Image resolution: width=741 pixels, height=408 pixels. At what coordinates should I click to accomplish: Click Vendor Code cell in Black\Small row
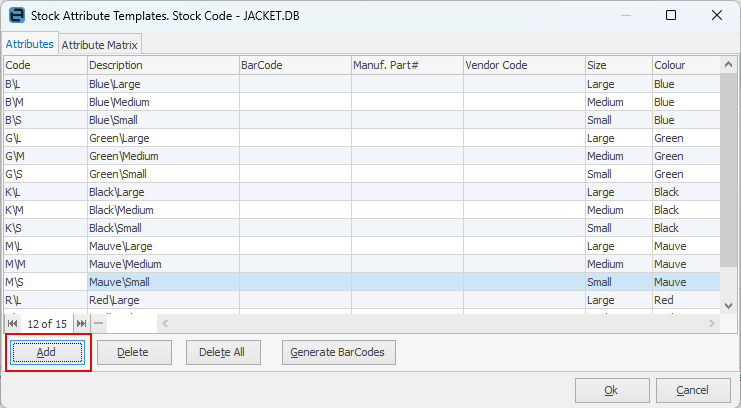[525, 228]
